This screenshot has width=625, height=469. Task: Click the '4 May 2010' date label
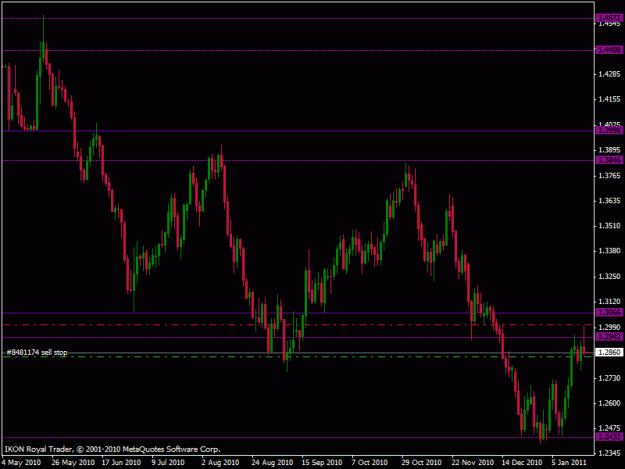[21, 463]
